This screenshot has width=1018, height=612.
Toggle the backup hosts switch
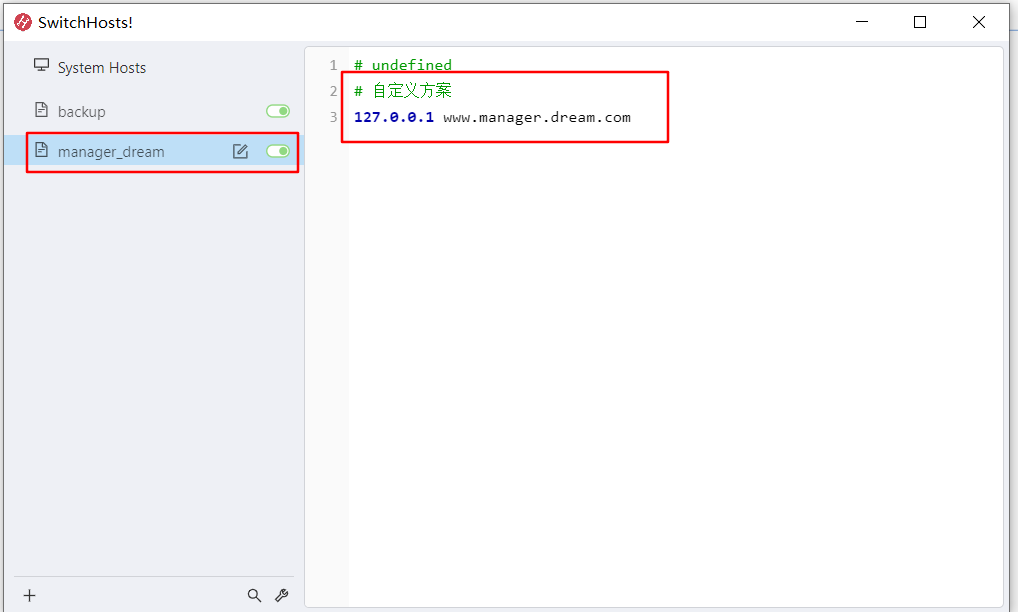click(278, 111)
